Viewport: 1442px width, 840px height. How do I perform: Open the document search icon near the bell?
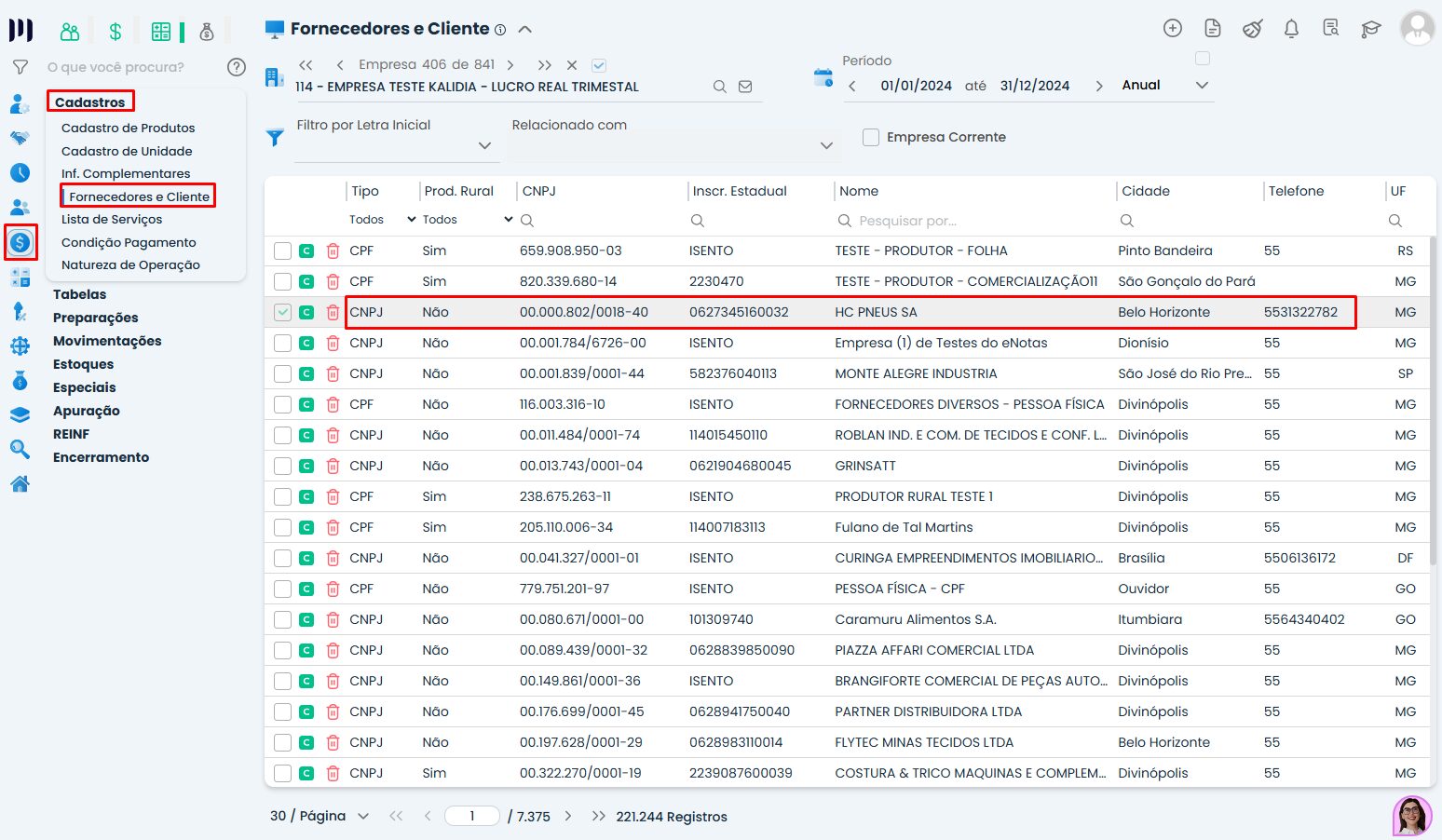[1330, 29]
